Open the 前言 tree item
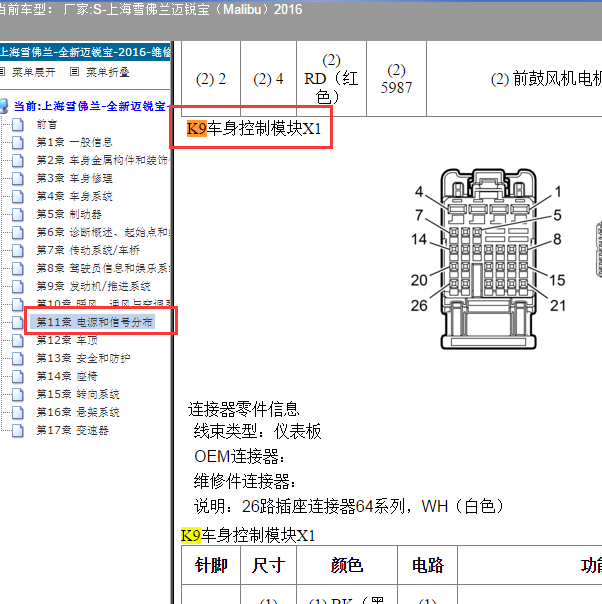This screenshot has height=604, width=602. point(47,124)
